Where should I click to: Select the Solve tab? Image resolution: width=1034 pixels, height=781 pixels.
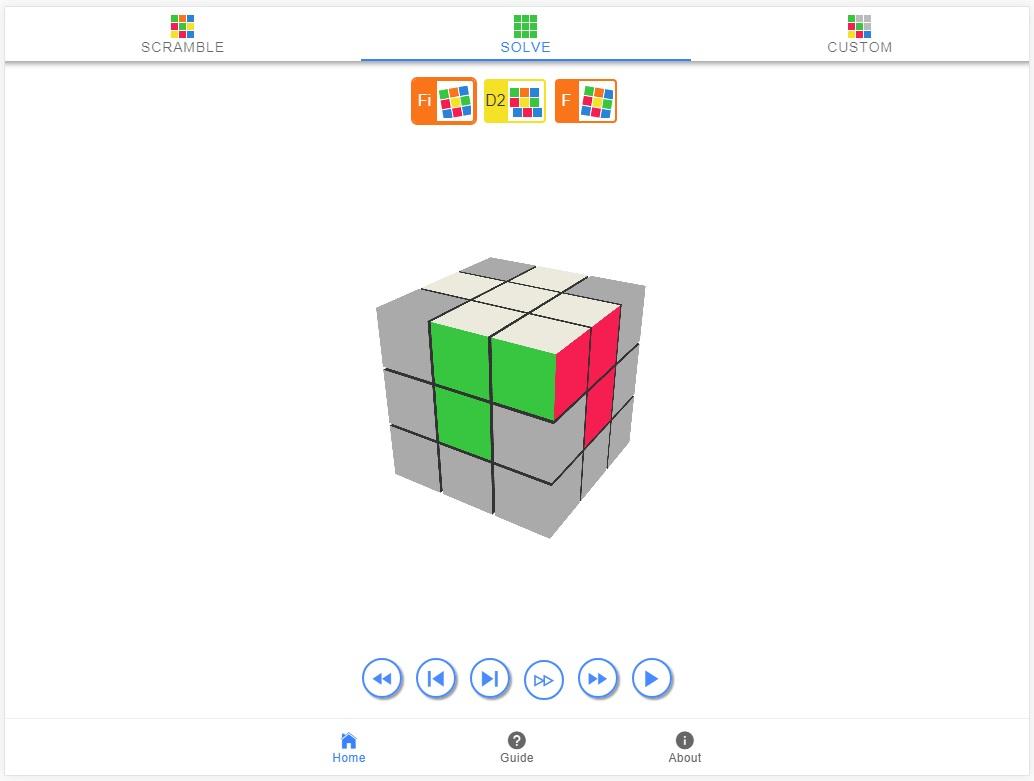point(526,34)
